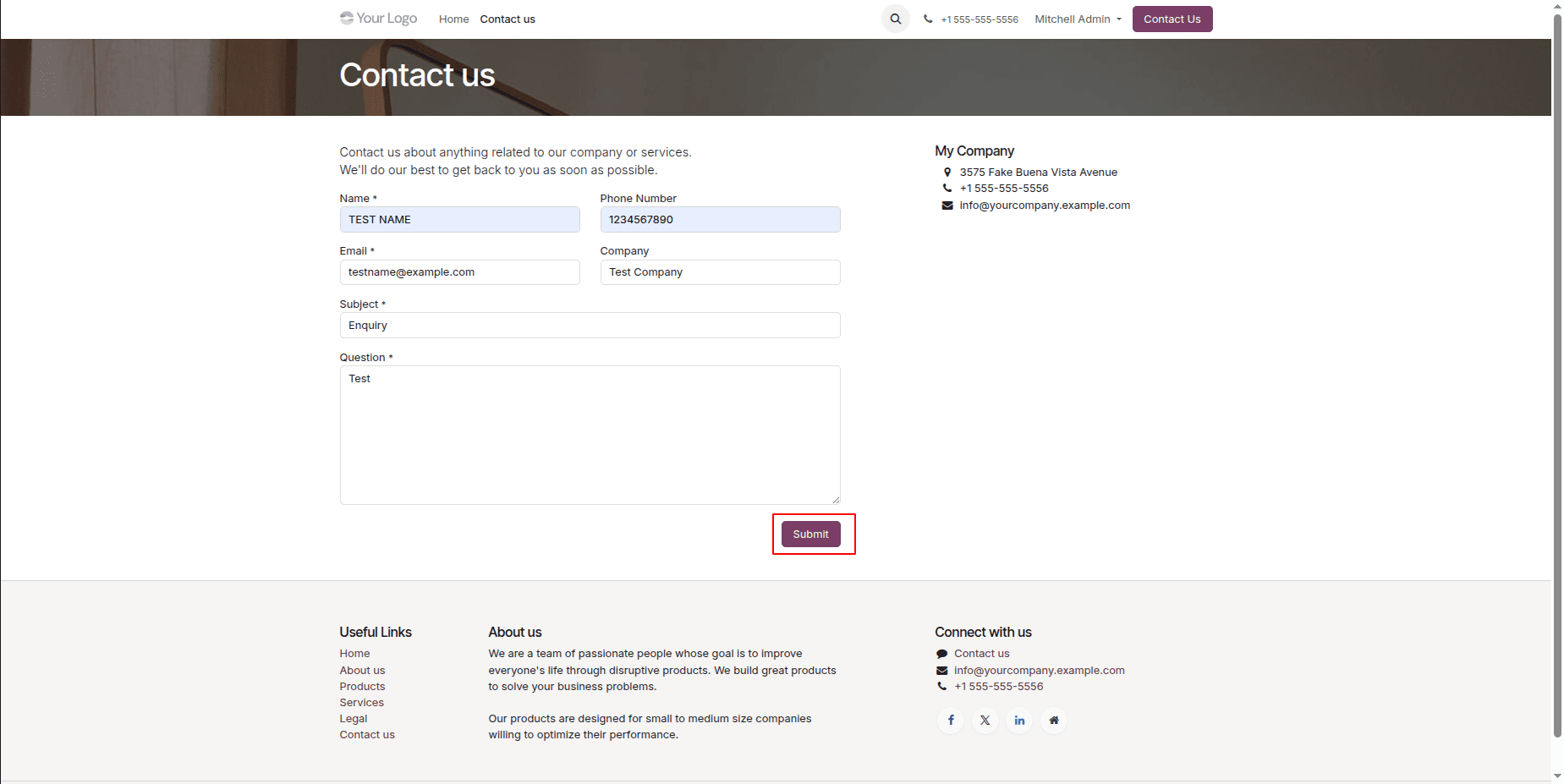
Task: Open the Products footer link
Action: coord(362,687)
